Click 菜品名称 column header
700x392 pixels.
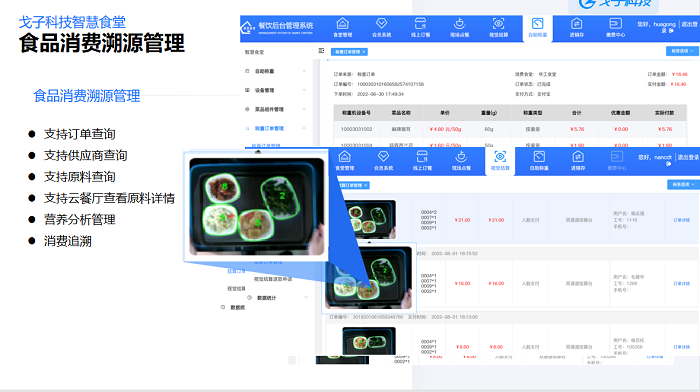[401, 113]
